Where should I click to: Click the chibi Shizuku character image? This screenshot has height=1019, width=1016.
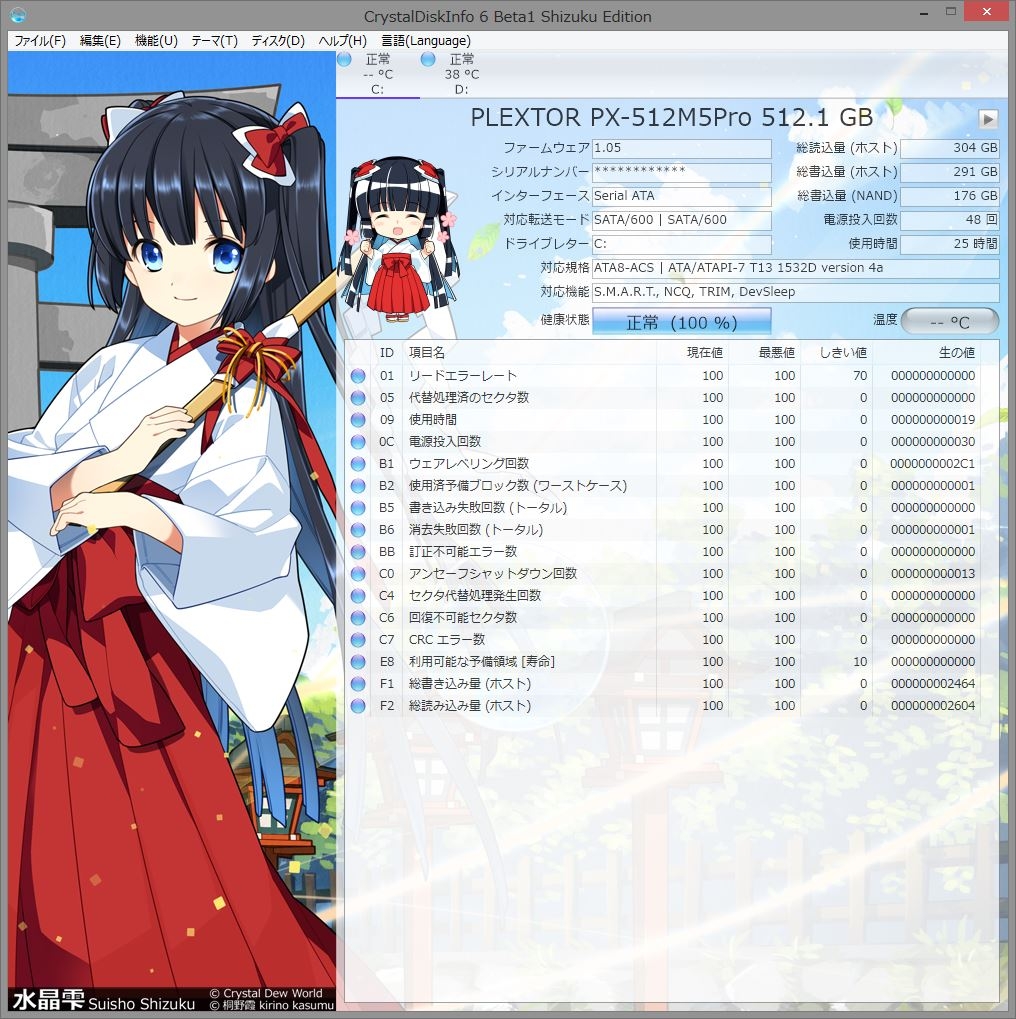400,240
